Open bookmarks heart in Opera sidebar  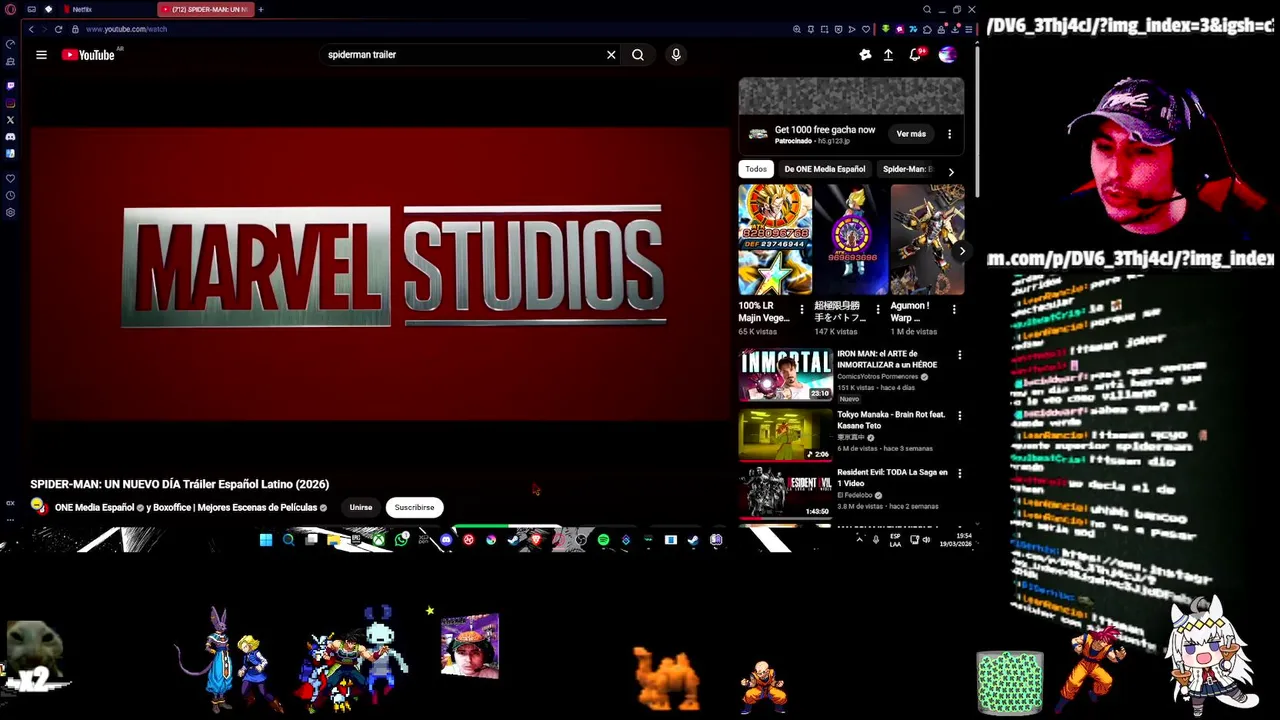click(10, 179)
